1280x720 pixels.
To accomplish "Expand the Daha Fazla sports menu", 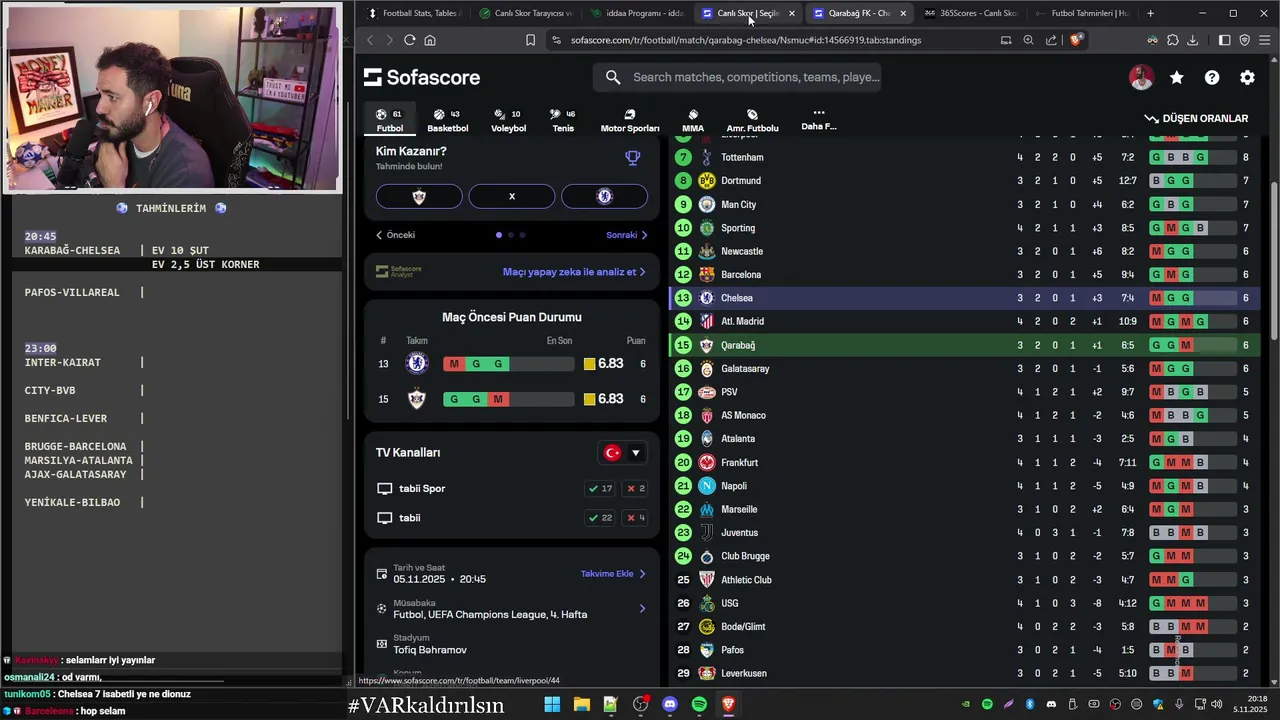I will [818, 120].
